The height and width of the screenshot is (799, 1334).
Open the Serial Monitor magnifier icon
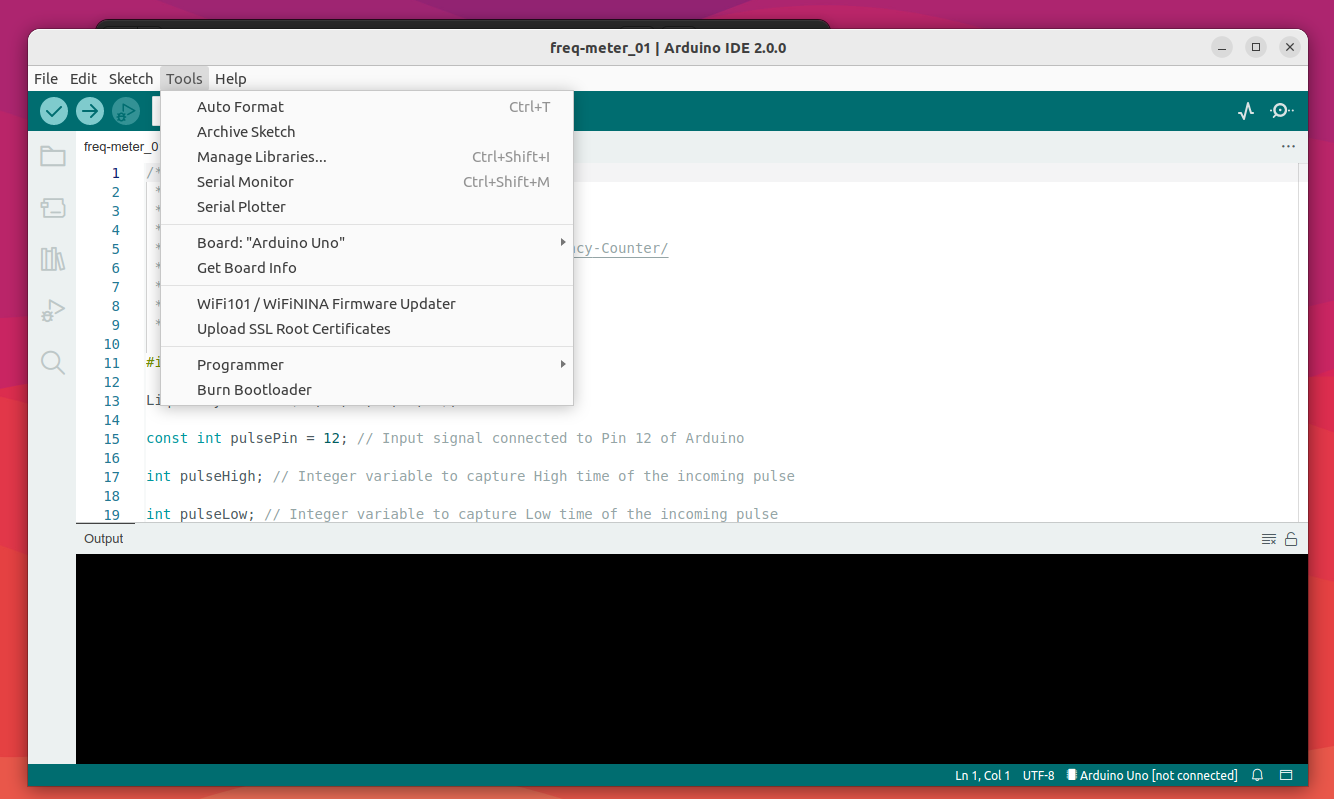(x=1282, y=111)
